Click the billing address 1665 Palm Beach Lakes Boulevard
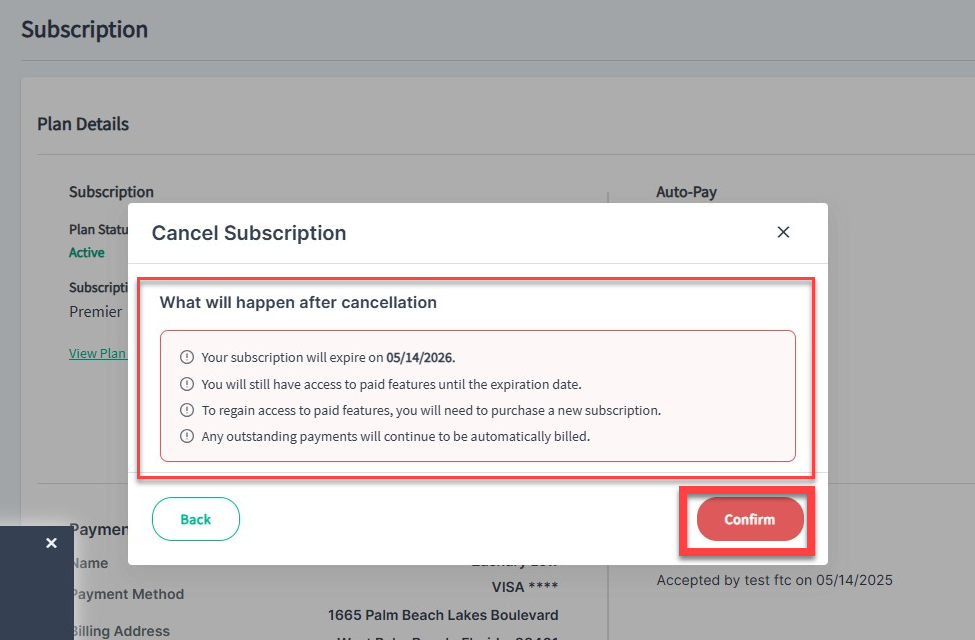 tap(443, 614)
